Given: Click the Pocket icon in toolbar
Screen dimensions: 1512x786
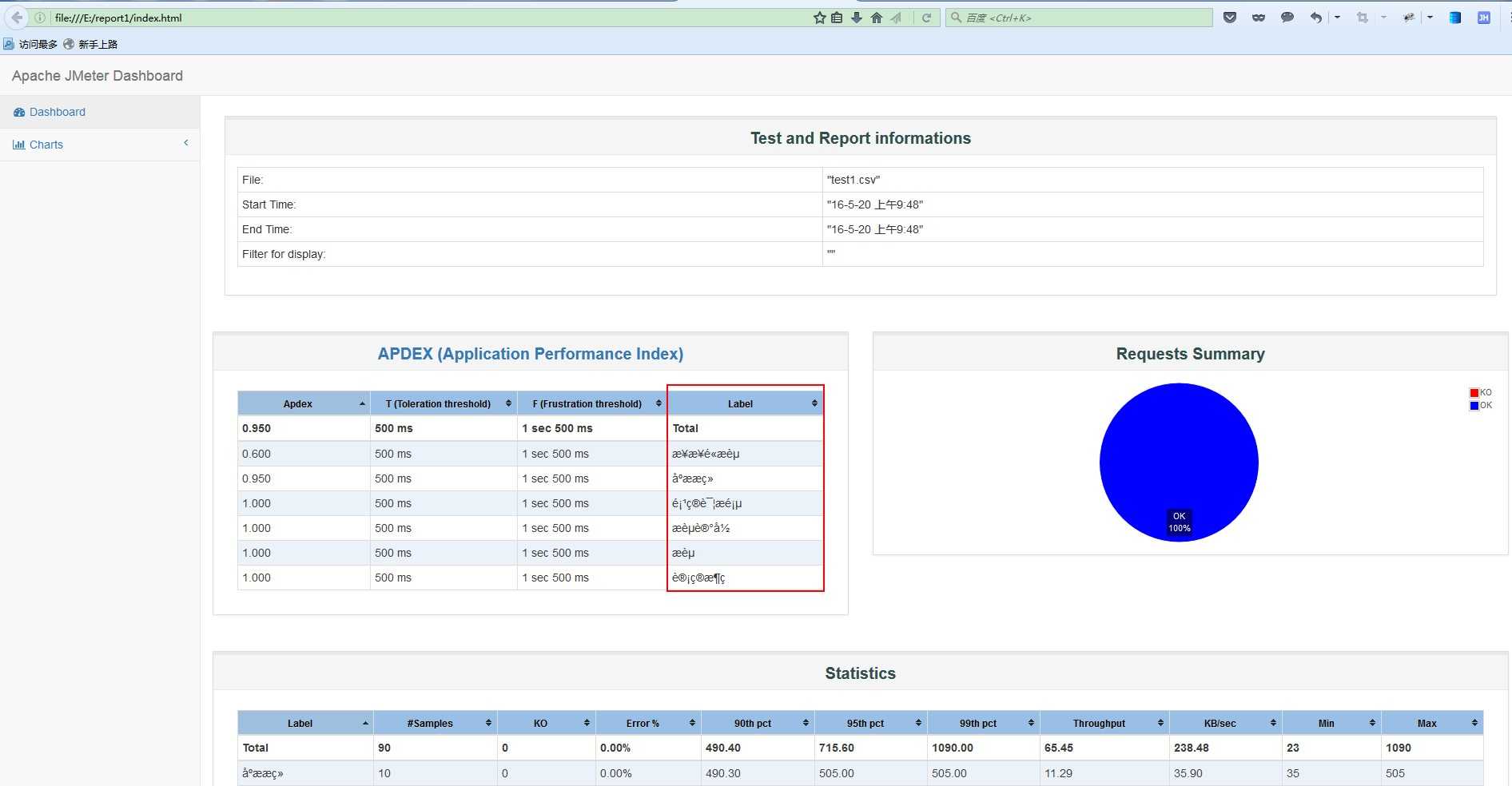Looking at the screenshot, I should (x=1230, y=18).
